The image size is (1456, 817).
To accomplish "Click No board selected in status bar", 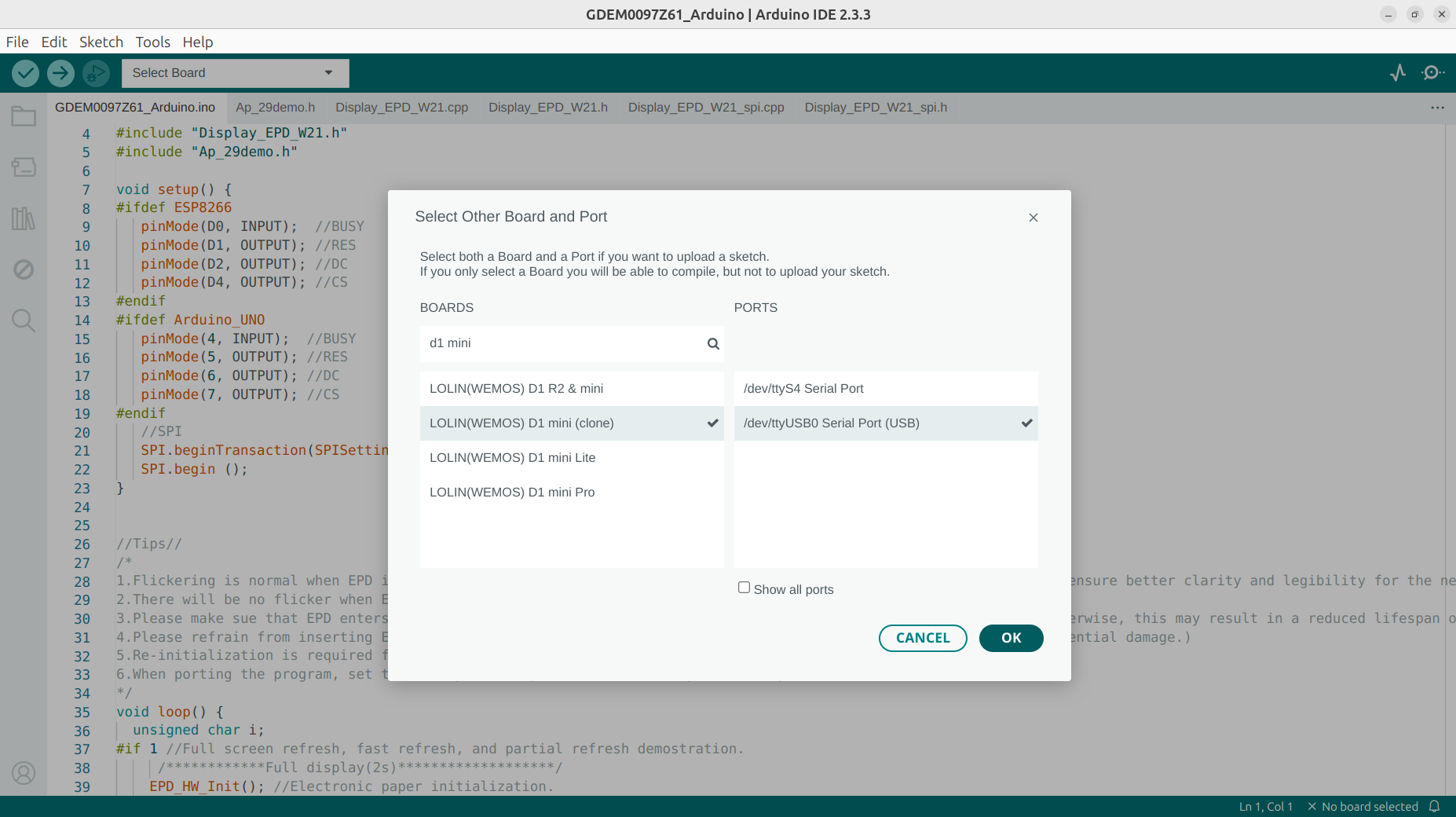I will click(1363, 807).
